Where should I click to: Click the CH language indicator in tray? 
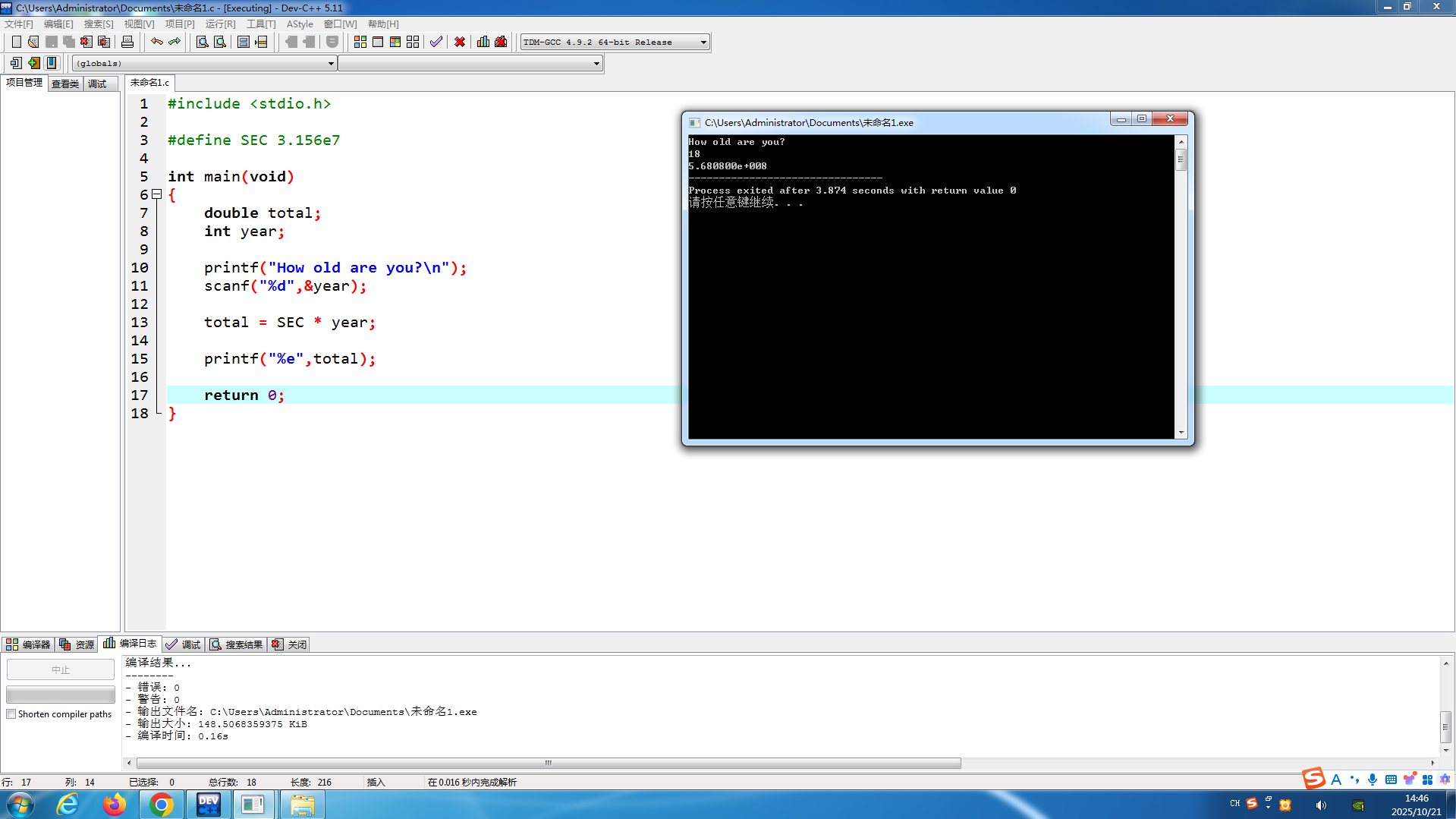tap(1235, 803)
